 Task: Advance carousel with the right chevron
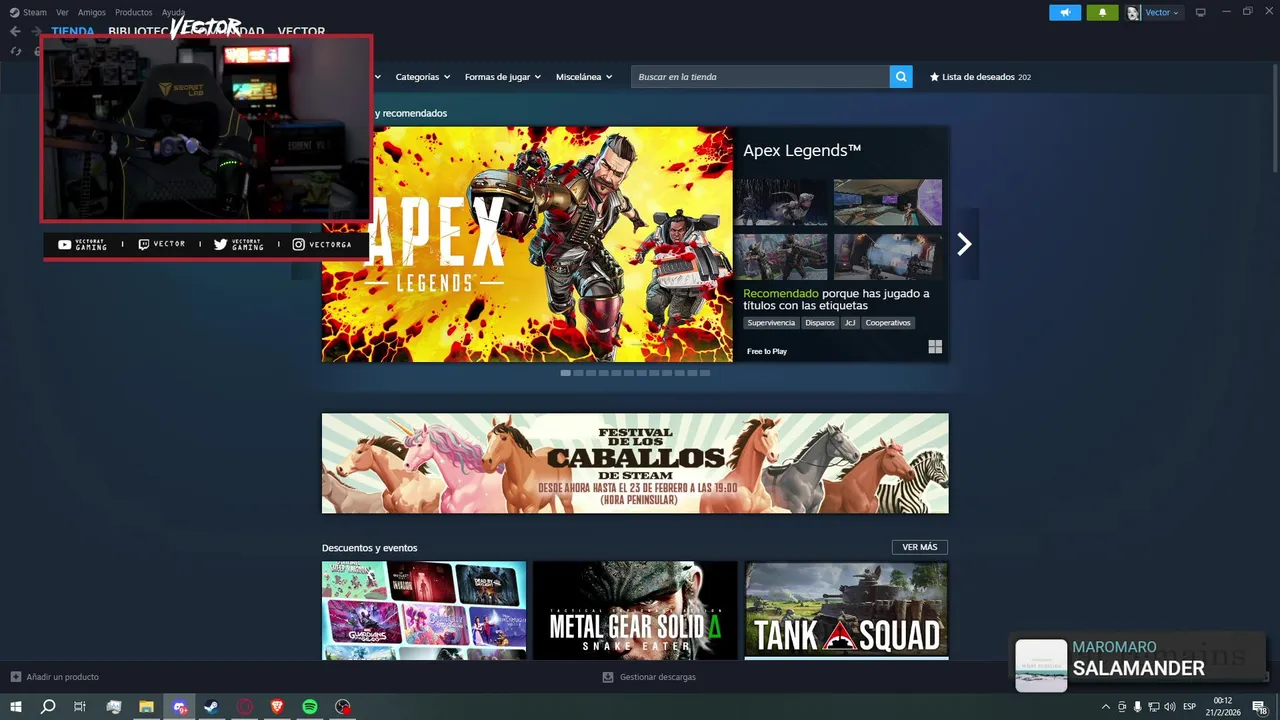pos(964,244)
